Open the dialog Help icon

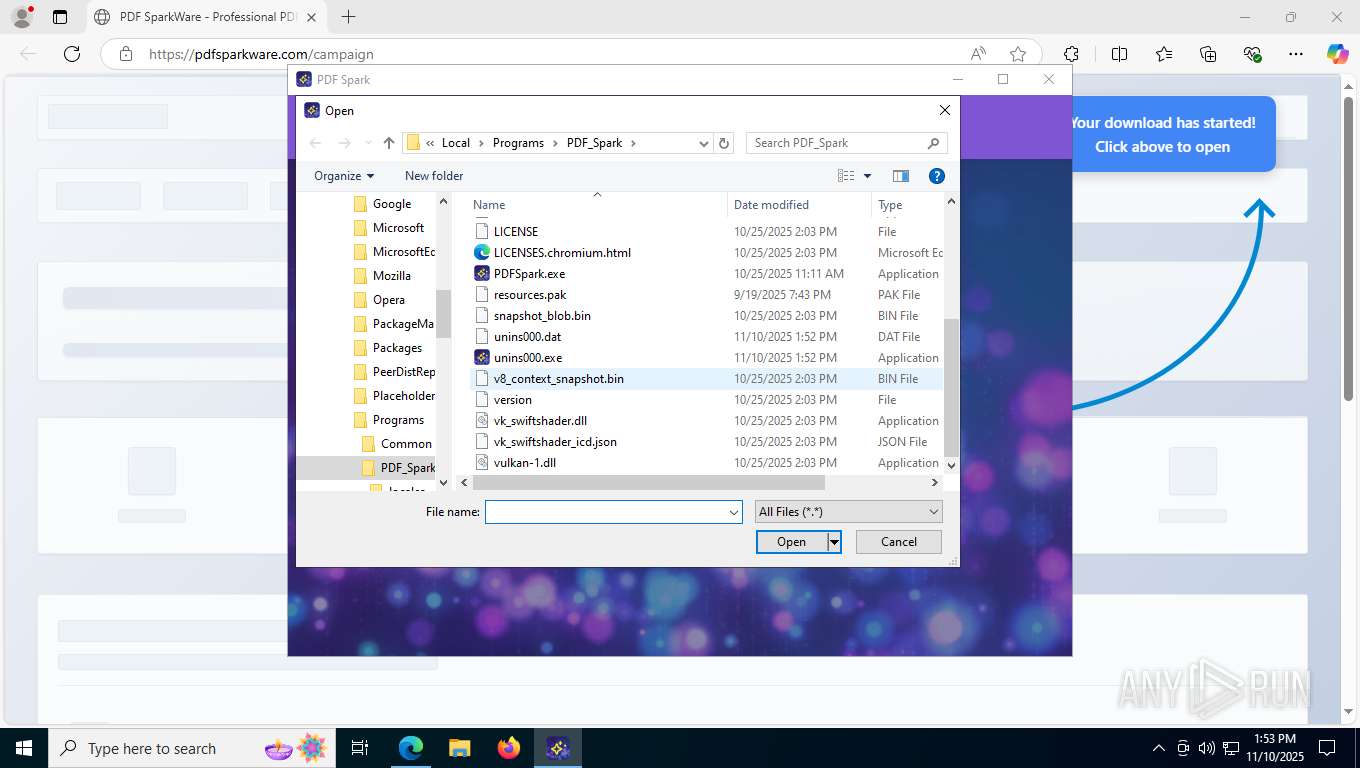[937, 176]
